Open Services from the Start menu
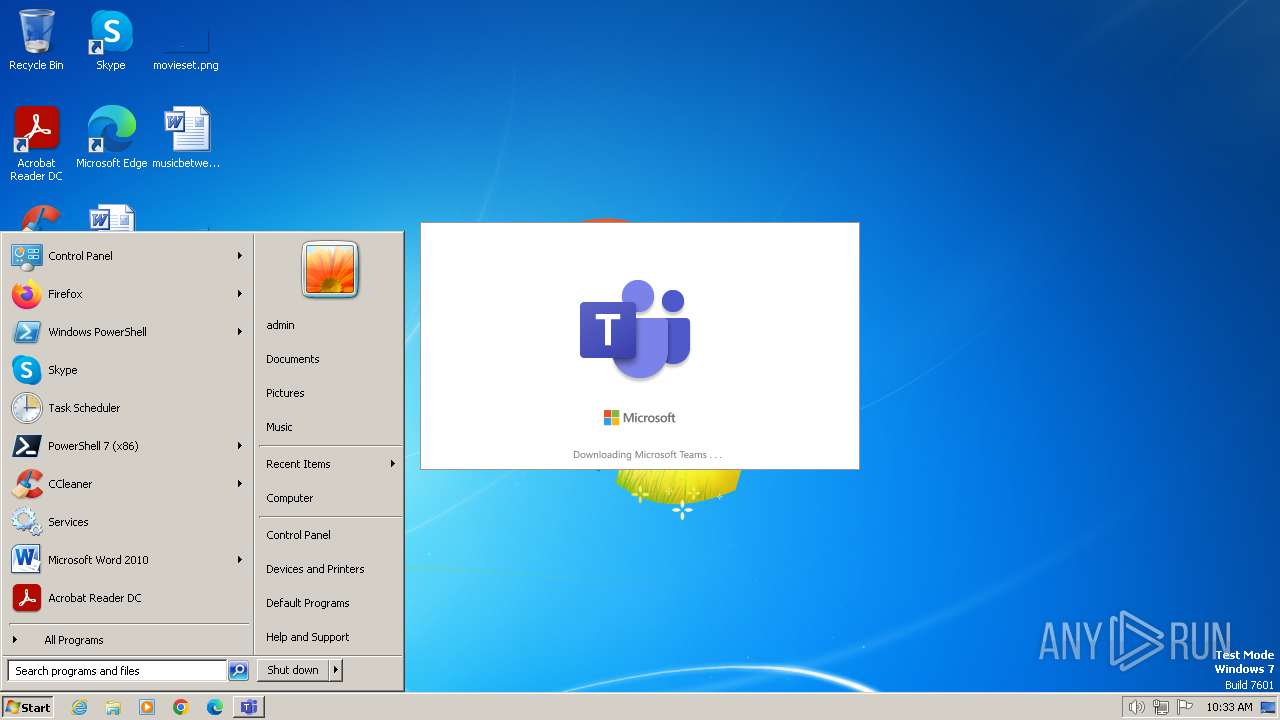The width and height of the screenshot is (1280, 720). pos(128,522)
